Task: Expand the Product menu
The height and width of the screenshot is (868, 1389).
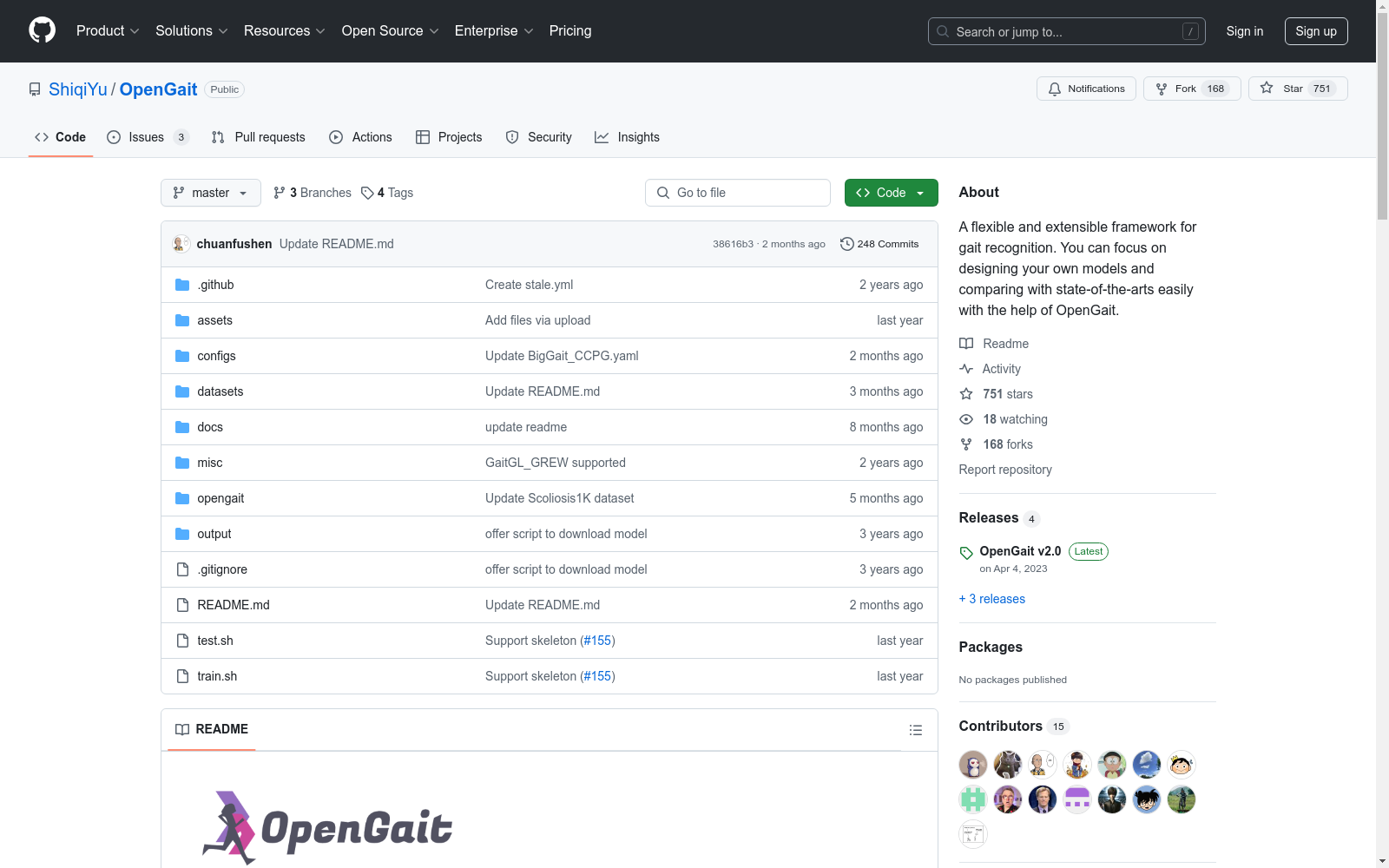Action: pos(108,30)
